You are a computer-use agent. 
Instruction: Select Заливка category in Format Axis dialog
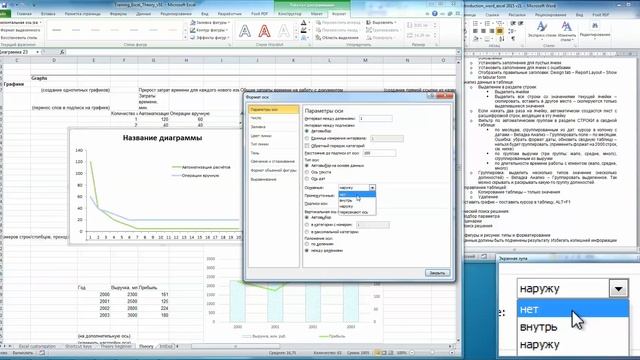click(x=273, y=127)
